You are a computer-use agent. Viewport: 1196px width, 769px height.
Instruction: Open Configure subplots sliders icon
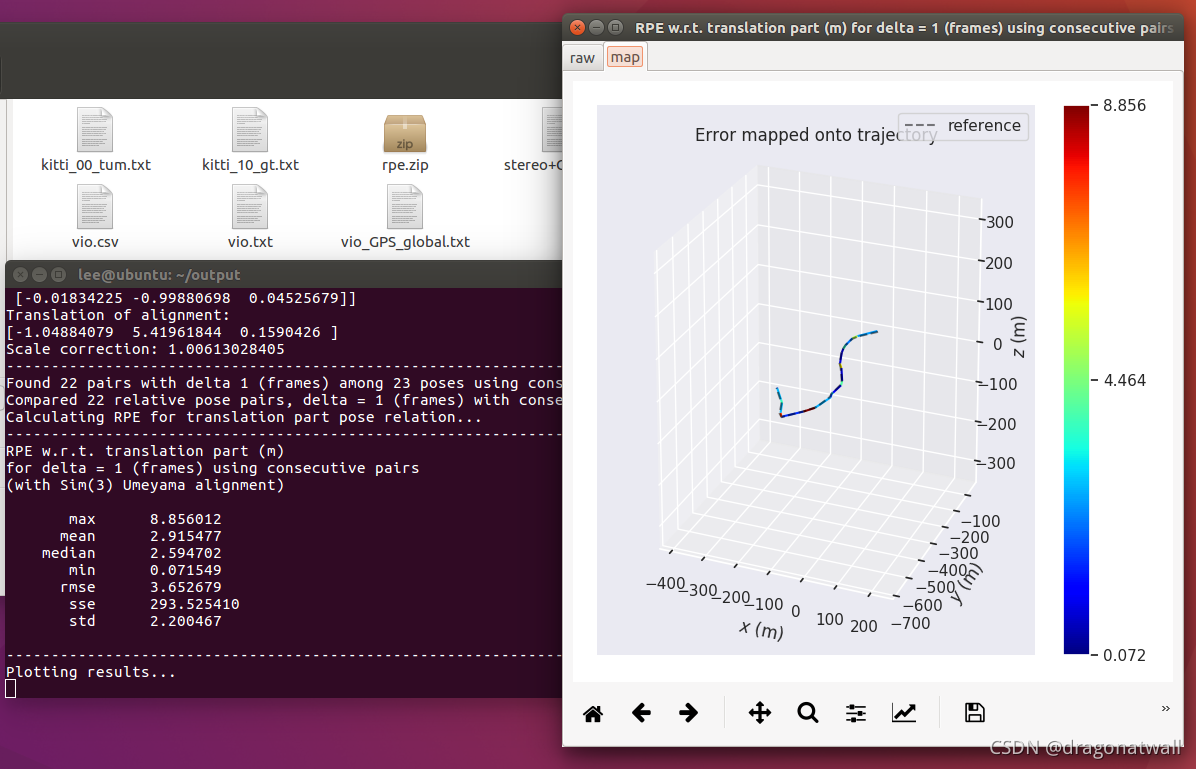pos(856,713)
